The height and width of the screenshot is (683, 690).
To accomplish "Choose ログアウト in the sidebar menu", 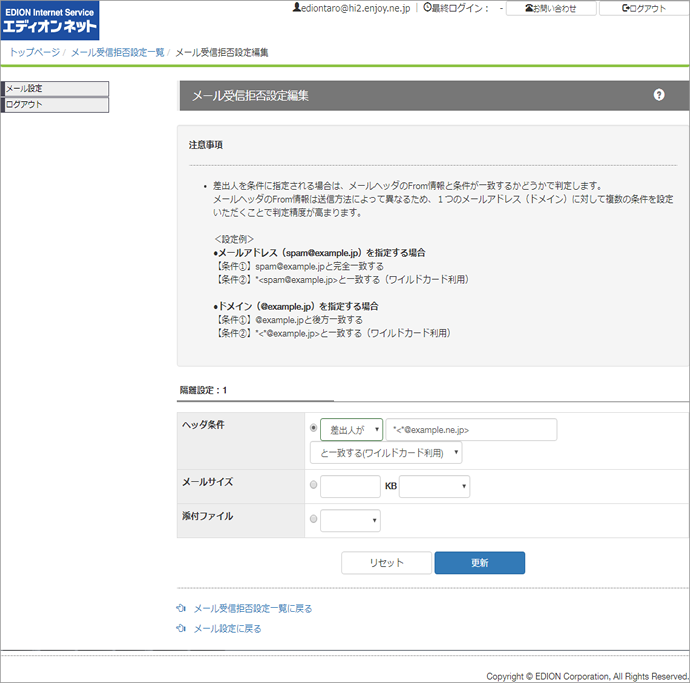I will [x=55, y=104].
